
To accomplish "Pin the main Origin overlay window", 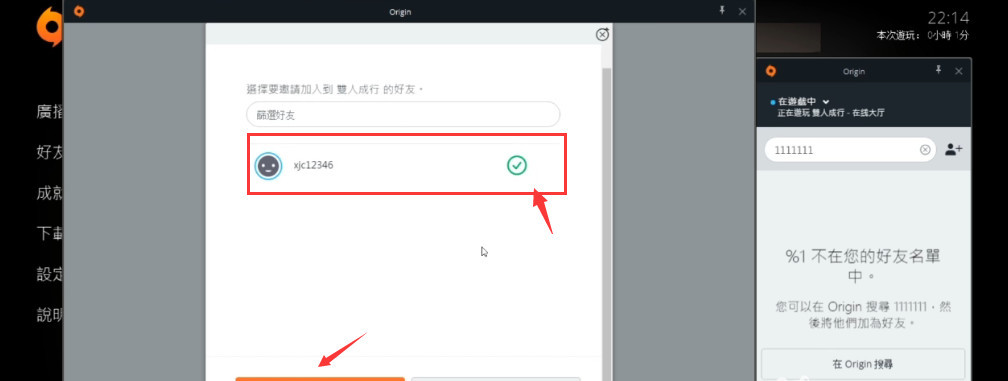I will point(722,11).
